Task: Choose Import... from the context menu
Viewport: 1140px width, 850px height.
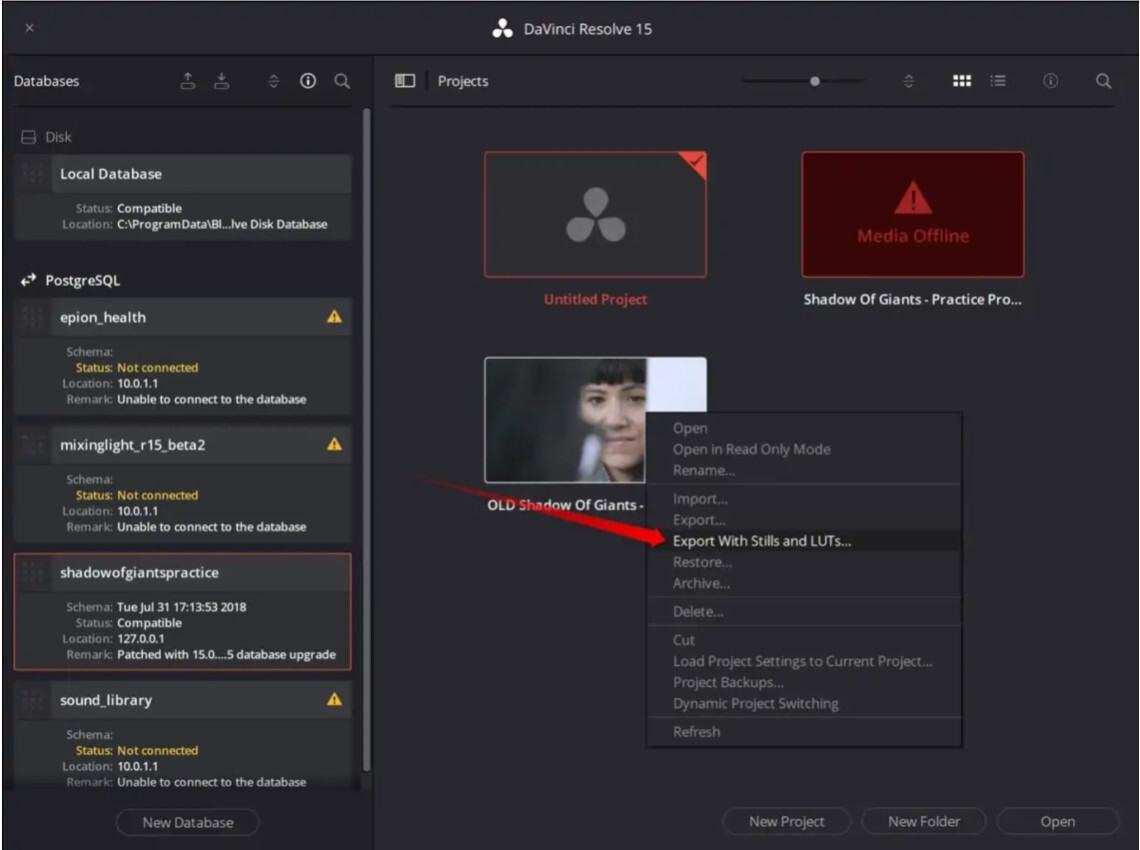Action: (x=804, y=499)
